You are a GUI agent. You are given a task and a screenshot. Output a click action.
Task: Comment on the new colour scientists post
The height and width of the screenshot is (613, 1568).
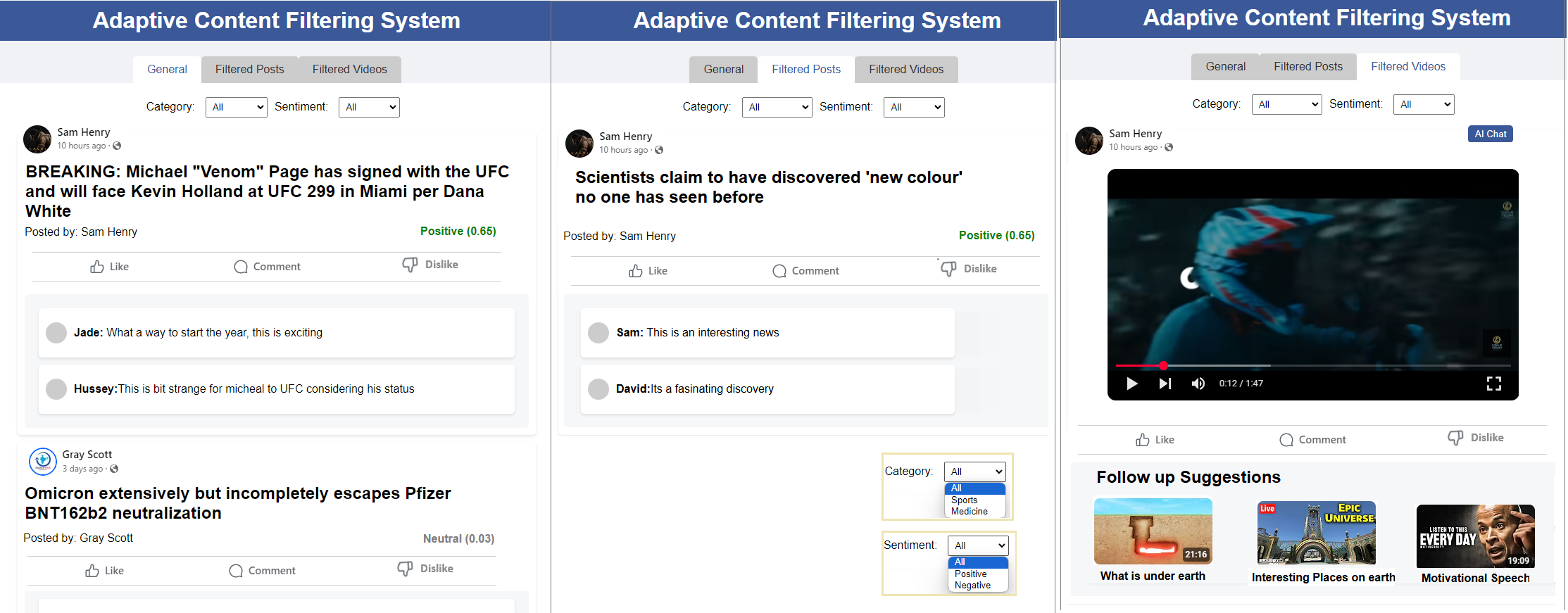(x=805, y=271)
